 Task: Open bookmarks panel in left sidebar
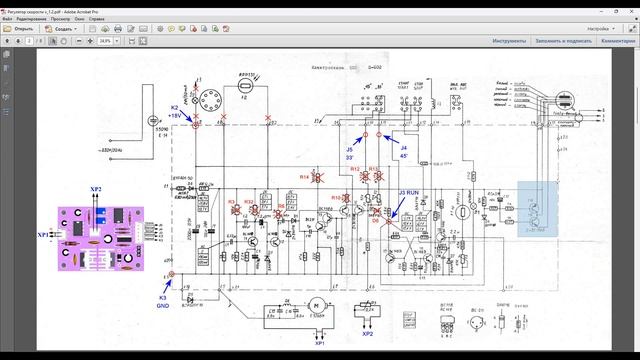tap(7, 68)
